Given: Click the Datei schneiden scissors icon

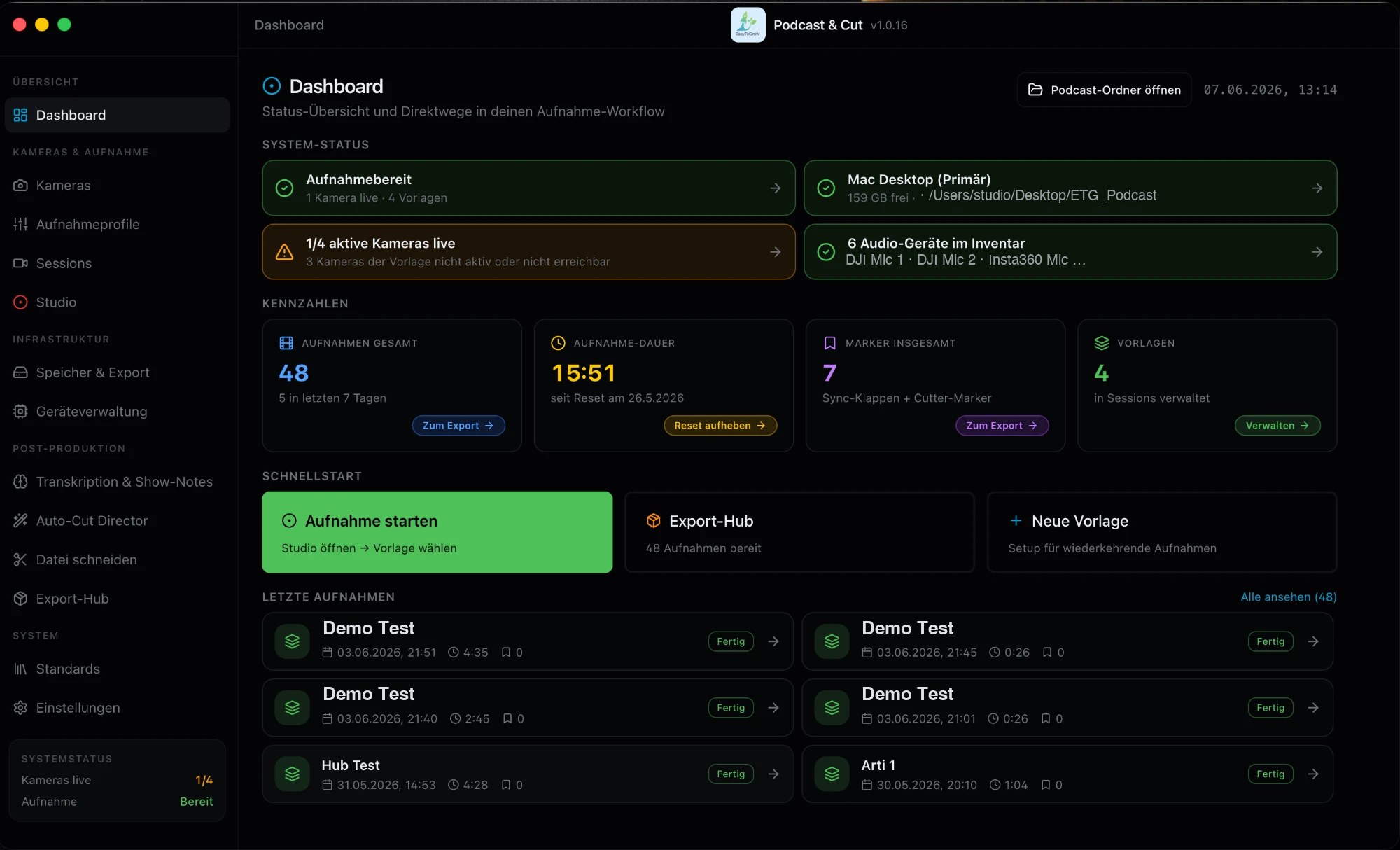Looking at the screenshot, I should 20,559.
